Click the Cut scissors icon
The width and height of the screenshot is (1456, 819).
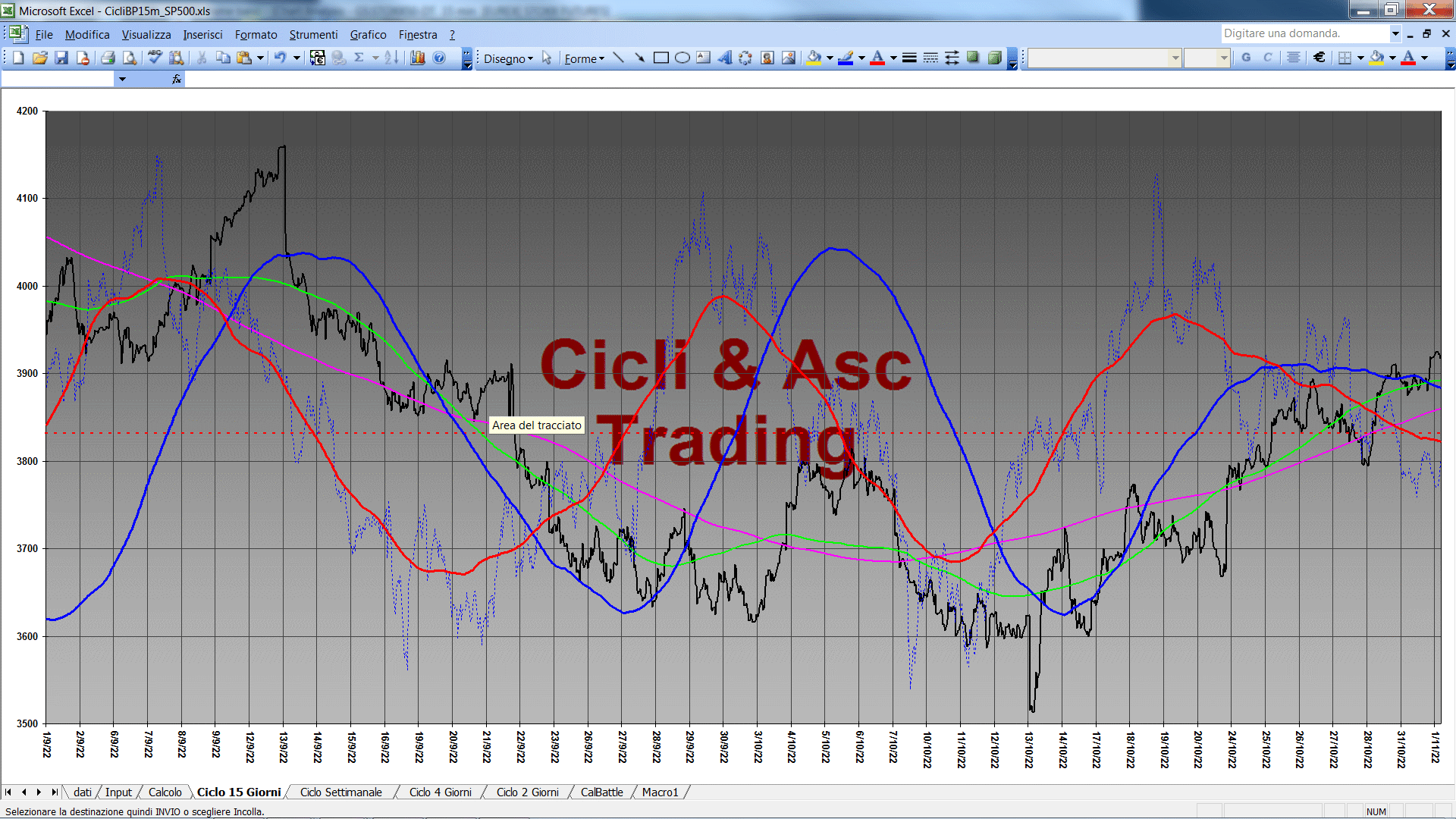click(x=202, y=58)
